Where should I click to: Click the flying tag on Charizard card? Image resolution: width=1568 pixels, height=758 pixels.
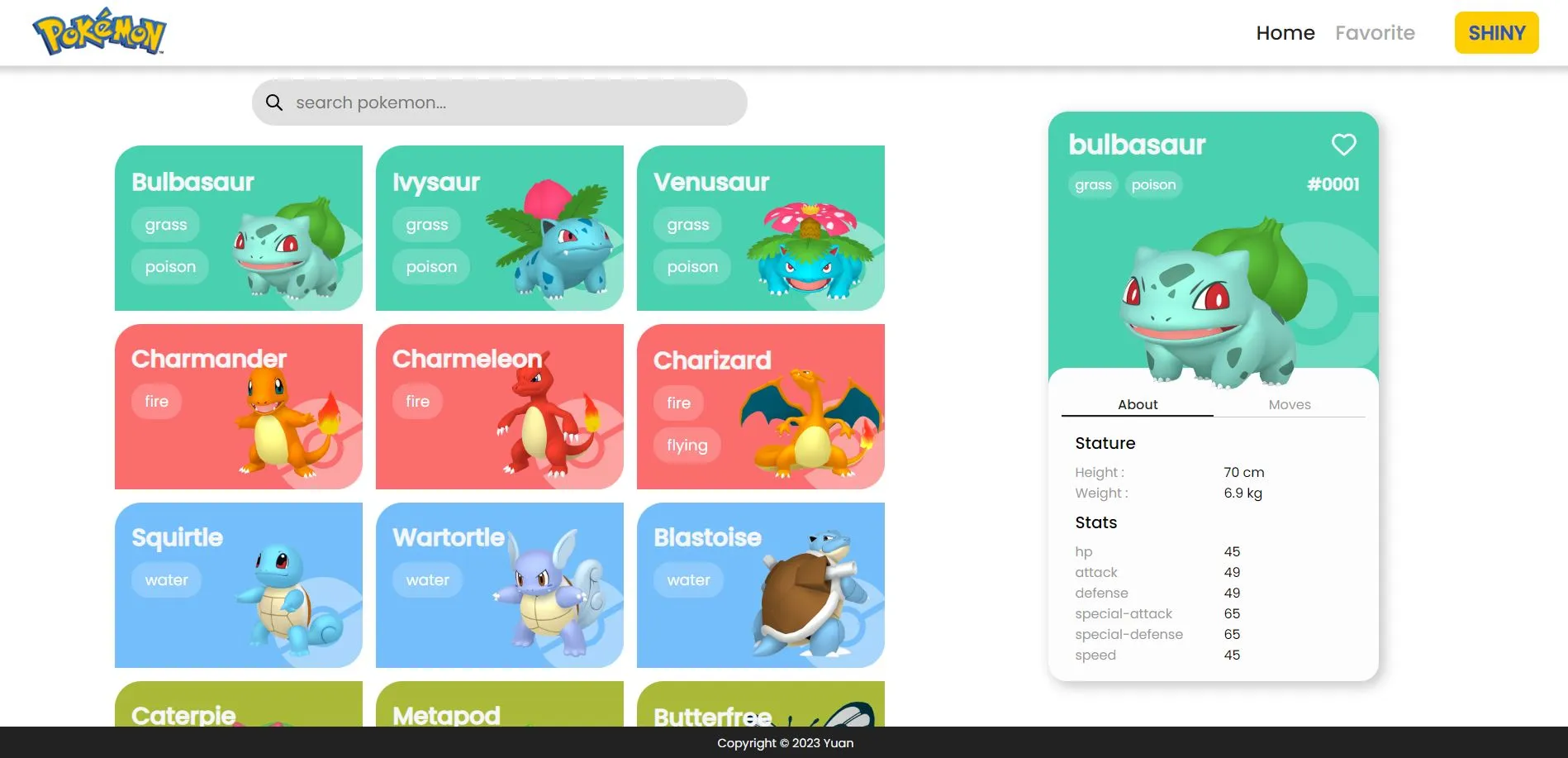[x=687, y=446]
